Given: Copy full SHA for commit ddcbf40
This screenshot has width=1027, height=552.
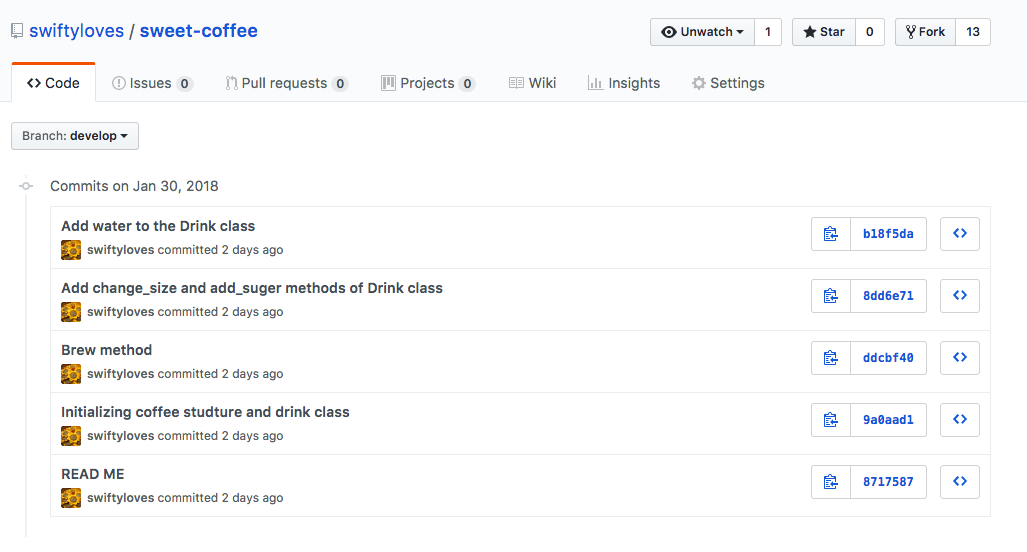Looking at the screenshot, I should tap(831, 358).
